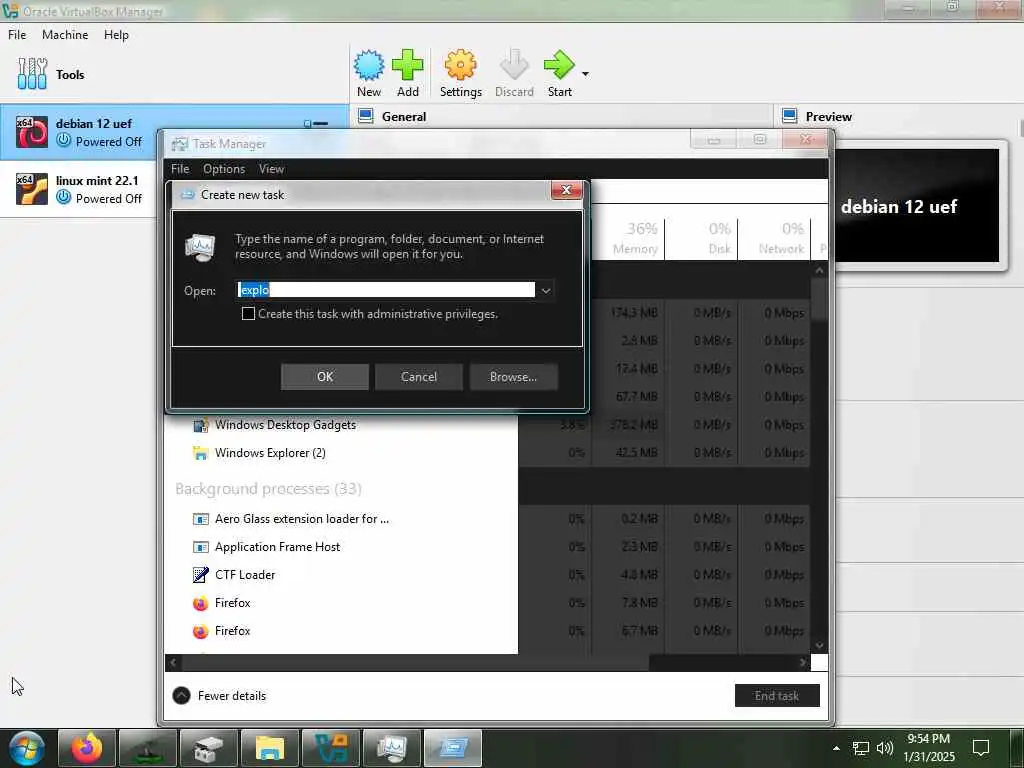Close the Create new task dialog

566,190
